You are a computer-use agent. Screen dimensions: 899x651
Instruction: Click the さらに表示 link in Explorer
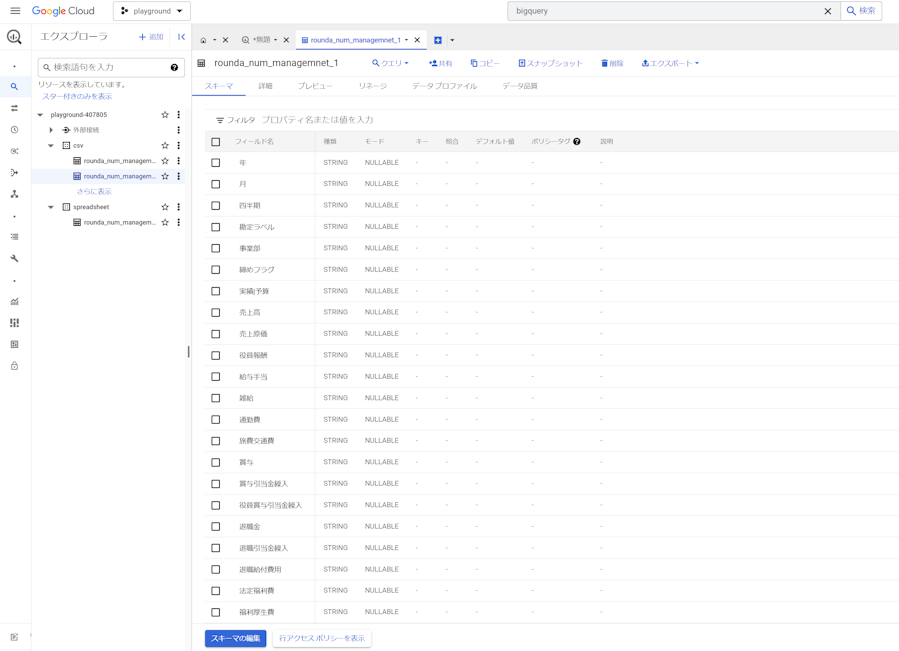[x=94, y=191]
